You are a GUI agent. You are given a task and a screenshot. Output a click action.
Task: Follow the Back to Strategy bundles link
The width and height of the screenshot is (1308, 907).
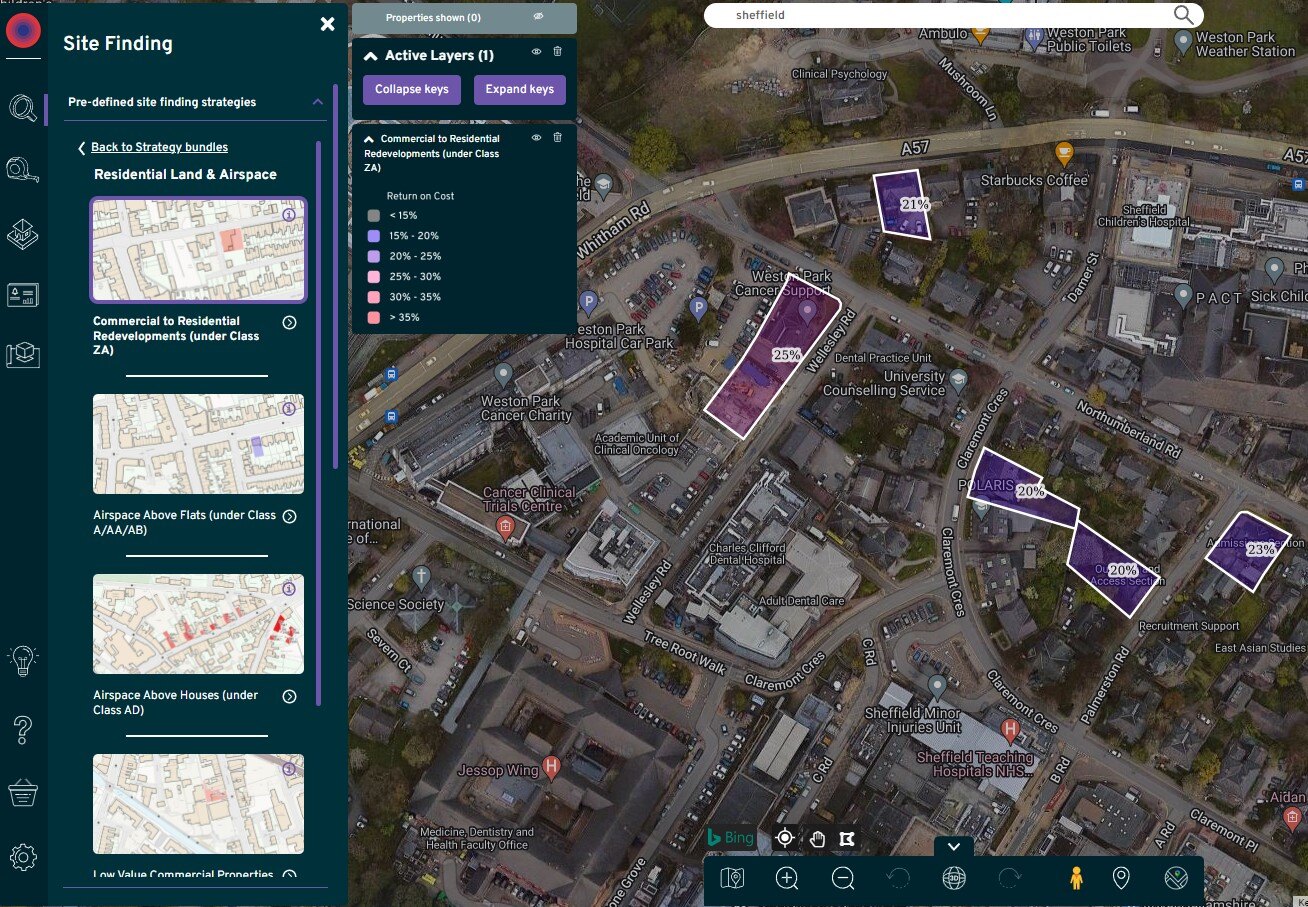point(160,147)
